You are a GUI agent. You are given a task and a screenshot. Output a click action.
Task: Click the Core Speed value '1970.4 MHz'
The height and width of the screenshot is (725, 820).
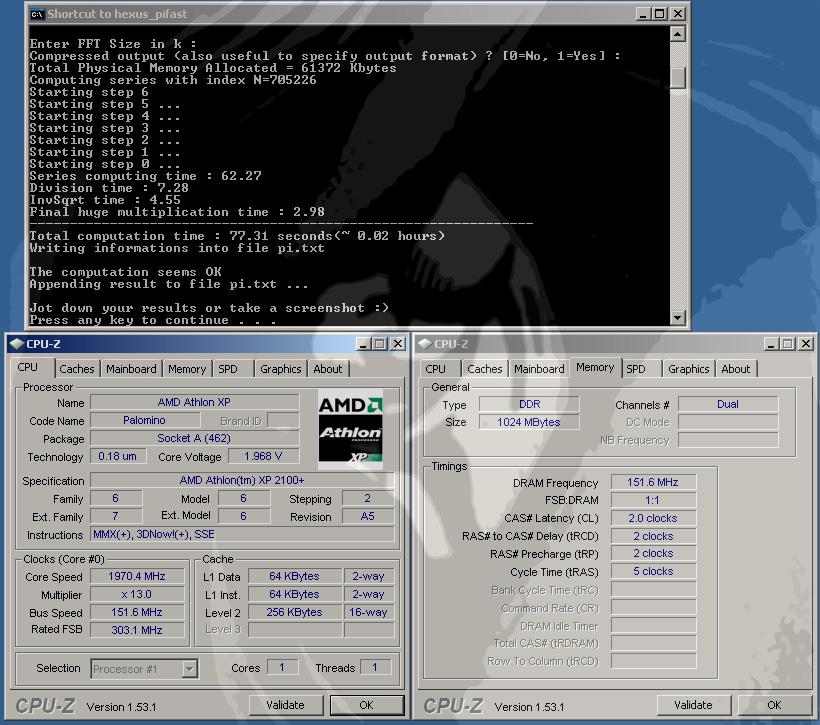tap(137, 576)
